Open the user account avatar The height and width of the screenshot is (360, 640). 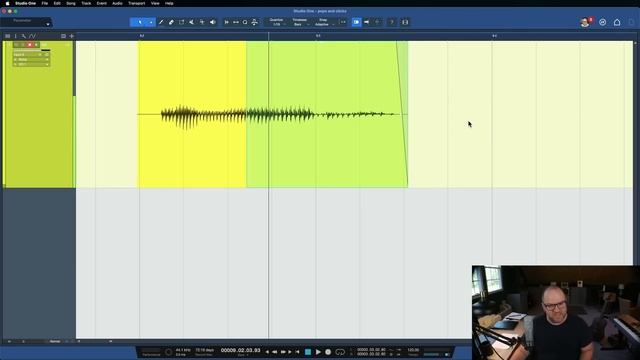585,22
